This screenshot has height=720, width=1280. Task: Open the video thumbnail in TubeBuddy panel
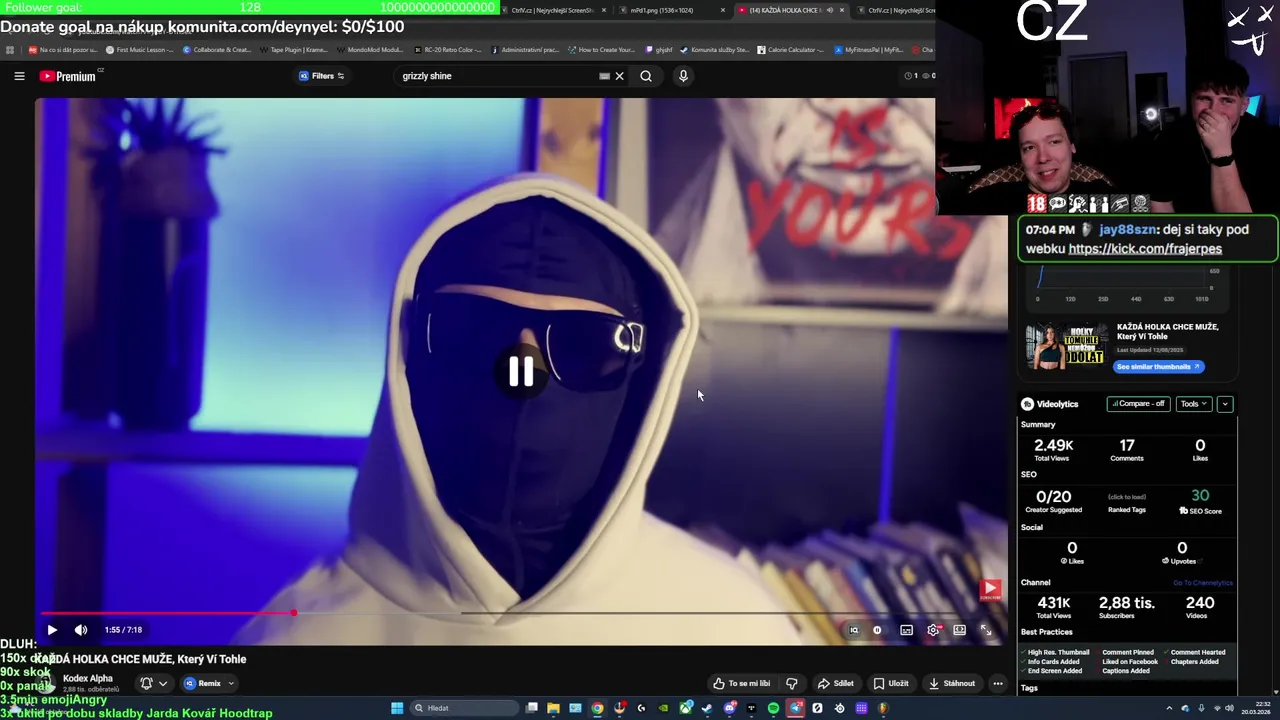pos(1066,346)
